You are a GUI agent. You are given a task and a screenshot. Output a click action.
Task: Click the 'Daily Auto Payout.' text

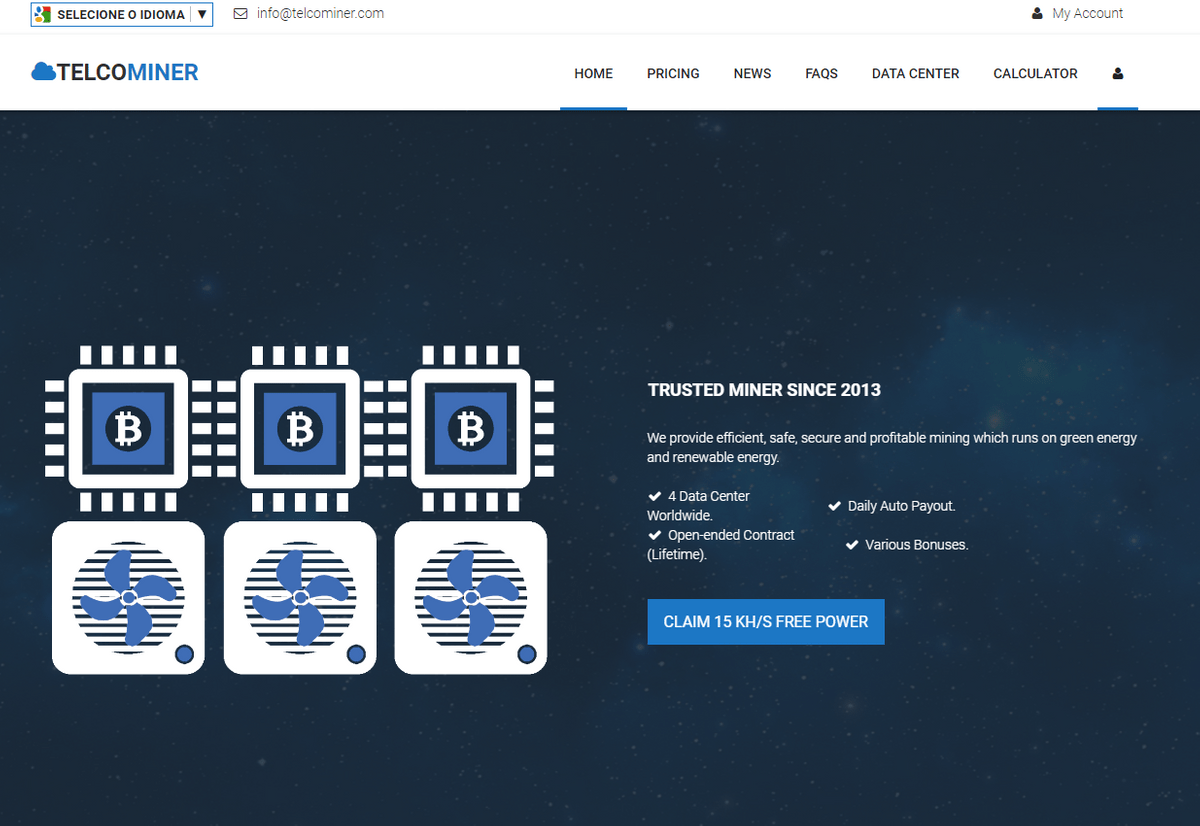pyautogui.click(x=902, y=506)
